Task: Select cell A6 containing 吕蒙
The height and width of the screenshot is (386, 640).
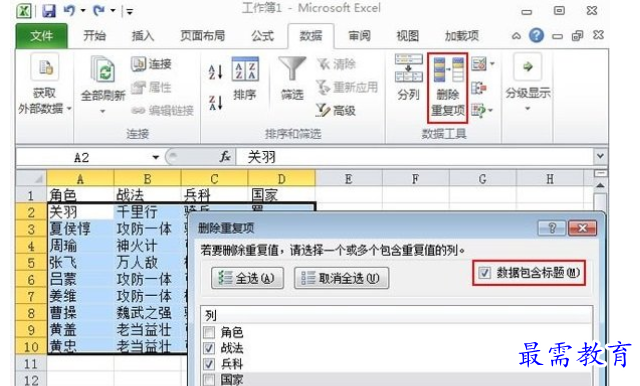Action: 80,279
